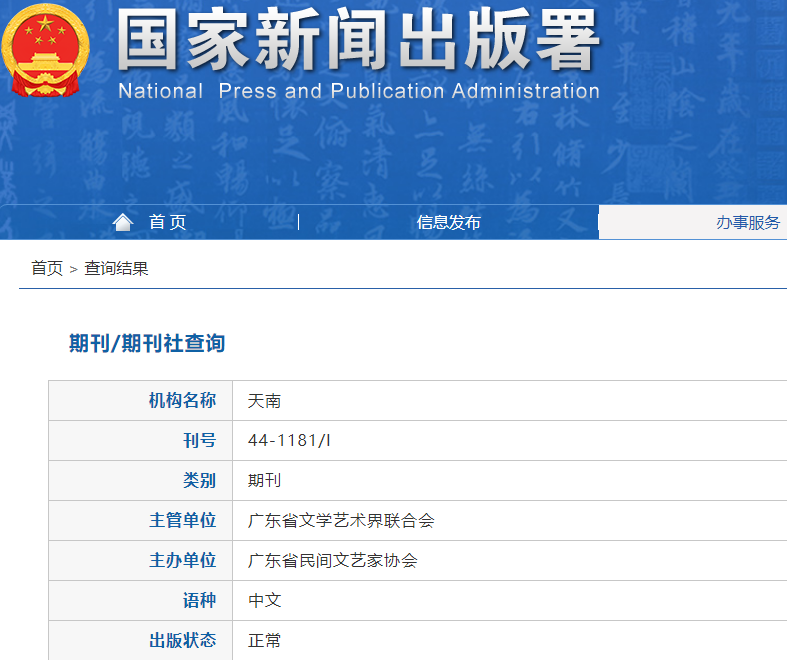Screen dimensions: 787x660
Task: Open the 信息发布 navigation tab
Action: point(448,222)
